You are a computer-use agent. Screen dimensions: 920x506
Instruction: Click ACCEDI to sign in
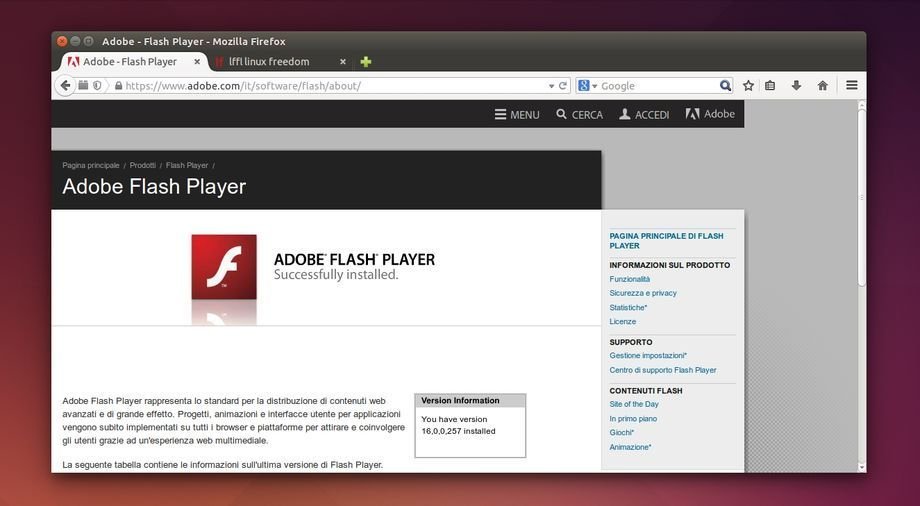pyautogui.click(x=644, y=115)
